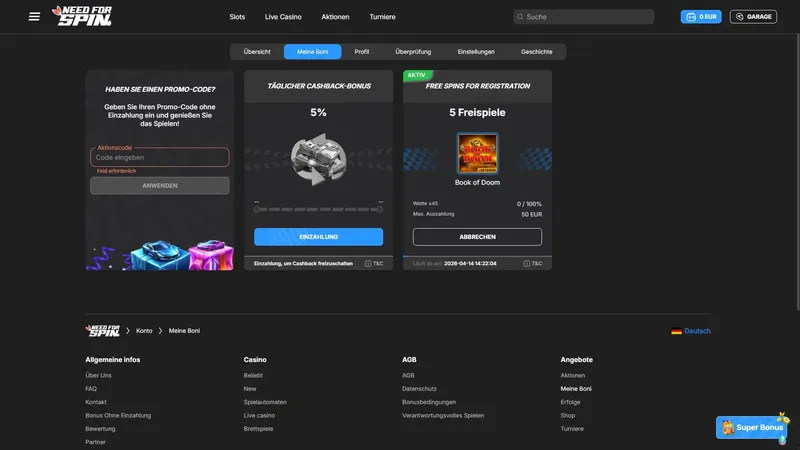Select the Meine Boni tab

pos(312,52)
